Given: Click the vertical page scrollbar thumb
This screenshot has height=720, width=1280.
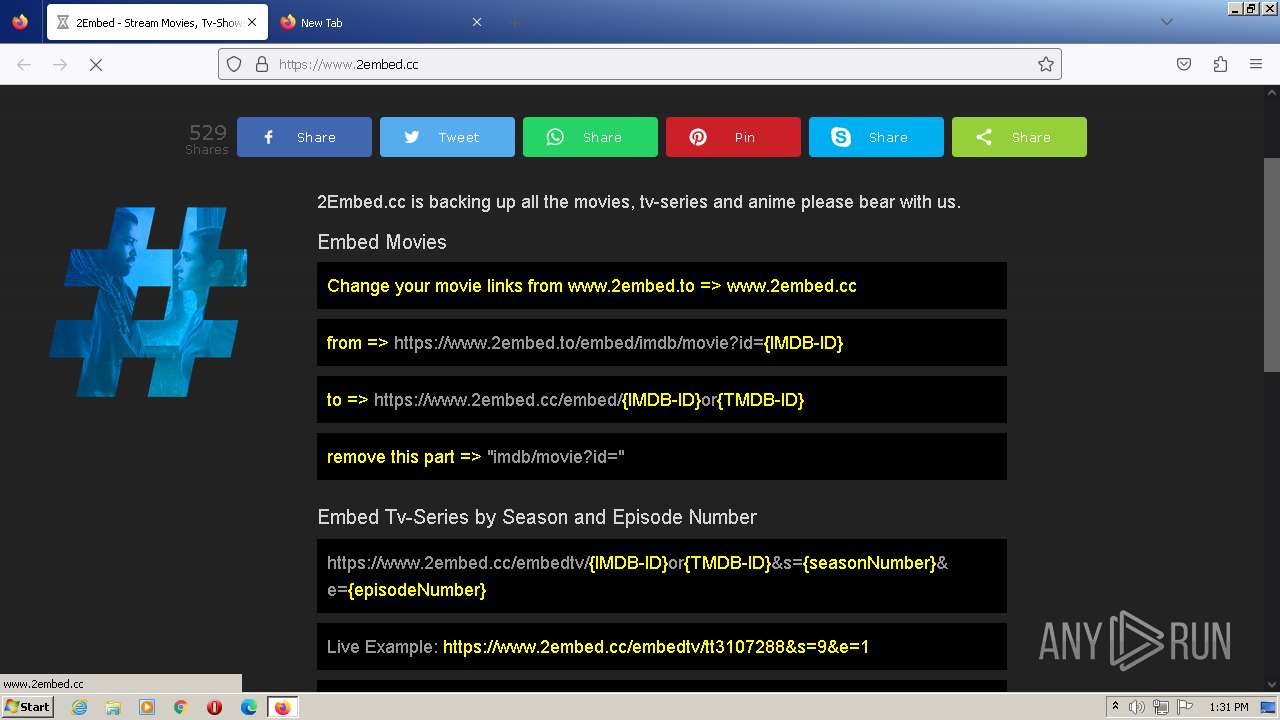Looking at the screenshot, I should [1272, 265].
